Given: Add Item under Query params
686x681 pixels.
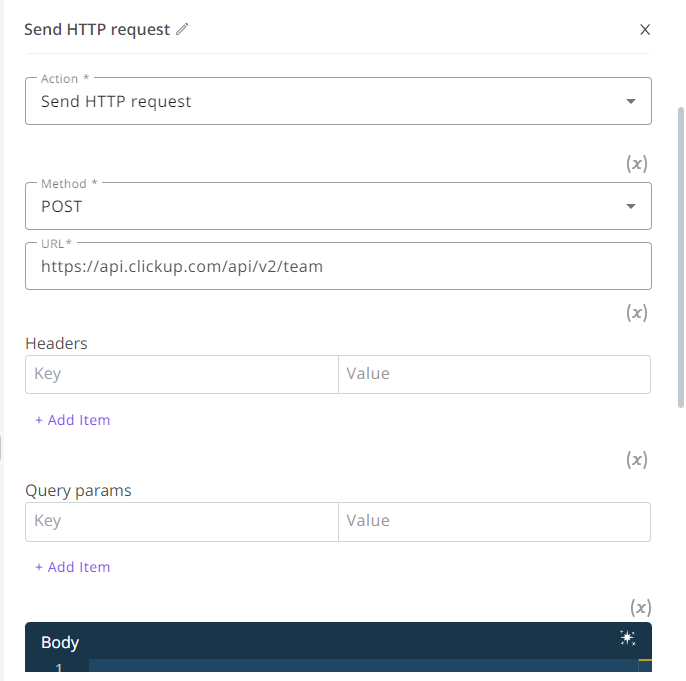Looking at the screenshot, I should pos(73,567).
